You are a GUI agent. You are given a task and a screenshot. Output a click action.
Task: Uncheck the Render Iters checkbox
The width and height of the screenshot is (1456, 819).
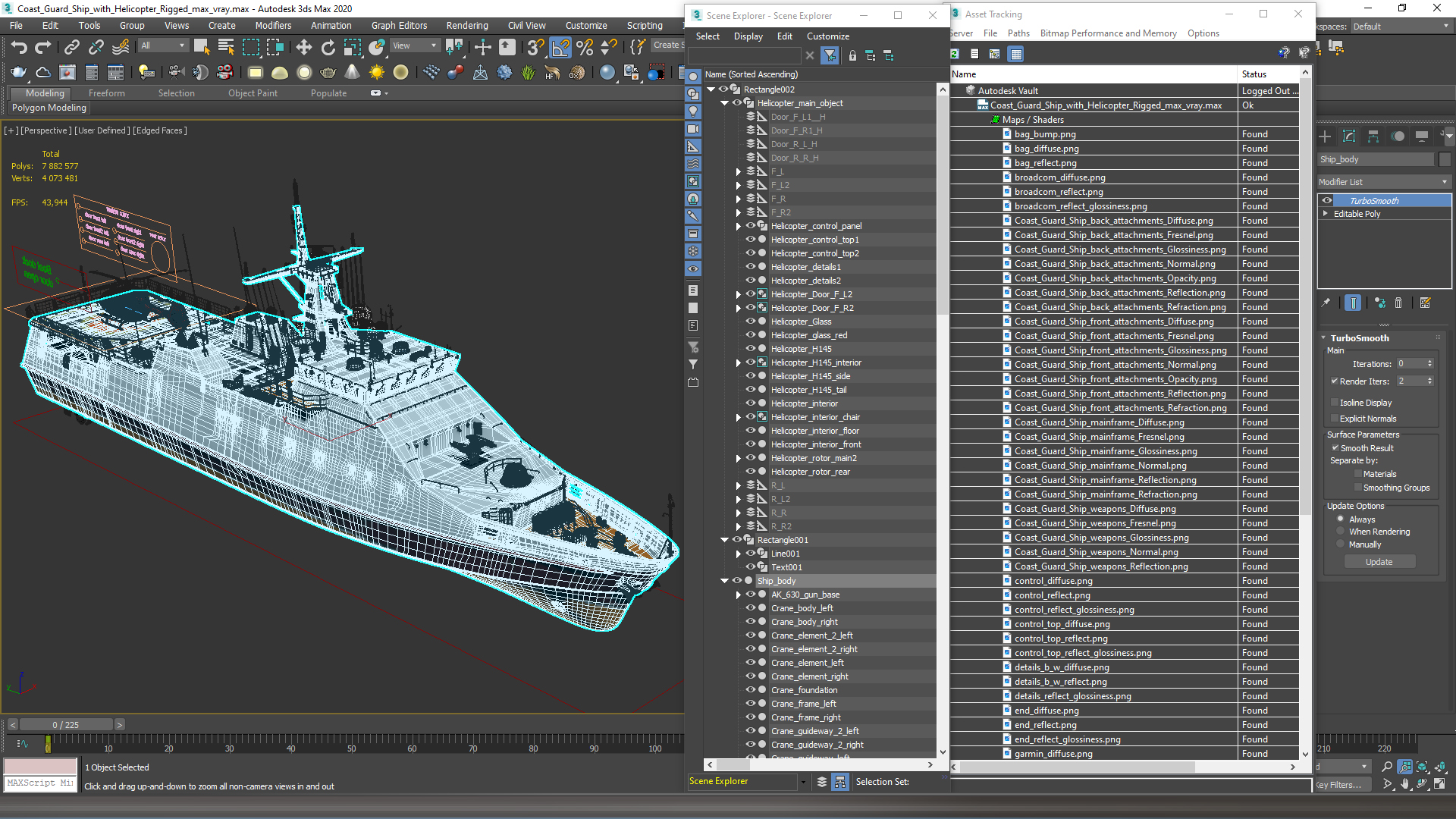pyautogui.click(x=1335, y=381)
